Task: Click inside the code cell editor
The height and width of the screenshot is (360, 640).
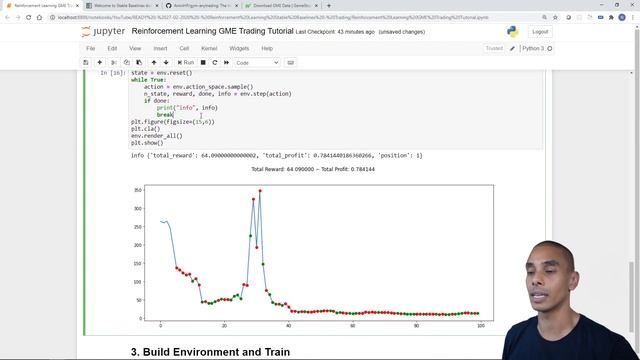Action: tap(336, 108)
